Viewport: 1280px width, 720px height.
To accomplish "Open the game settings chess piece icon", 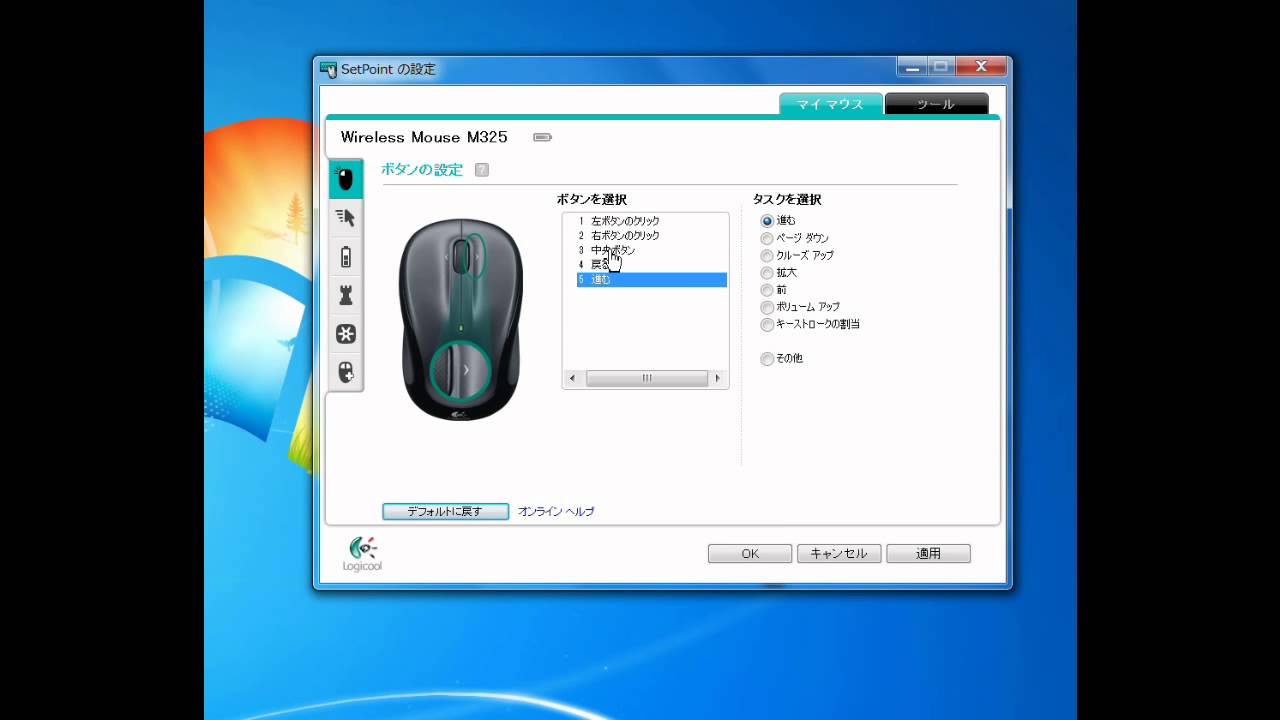I will point(346,295).
